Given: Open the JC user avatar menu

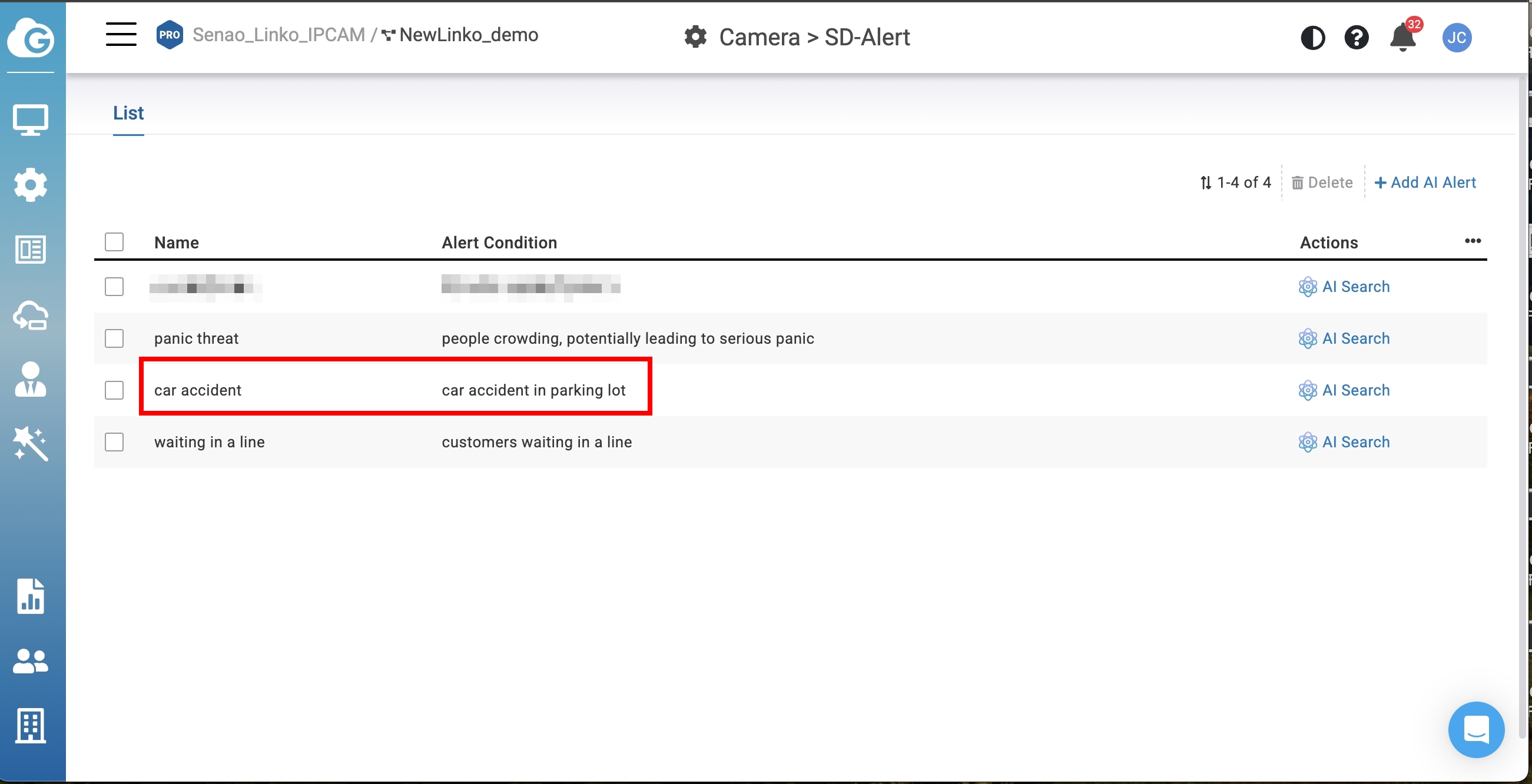Looking at the screenshot, I should pyautogui.click(x=1457, y=38).
